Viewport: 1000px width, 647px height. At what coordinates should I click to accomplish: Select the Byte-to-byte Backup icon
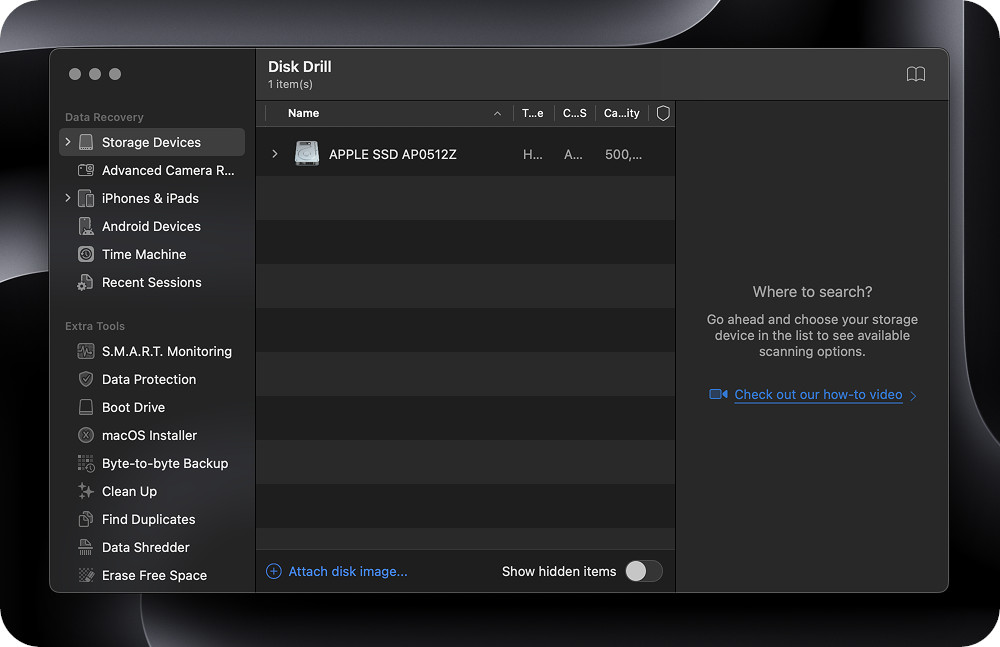tap(86, 464)
